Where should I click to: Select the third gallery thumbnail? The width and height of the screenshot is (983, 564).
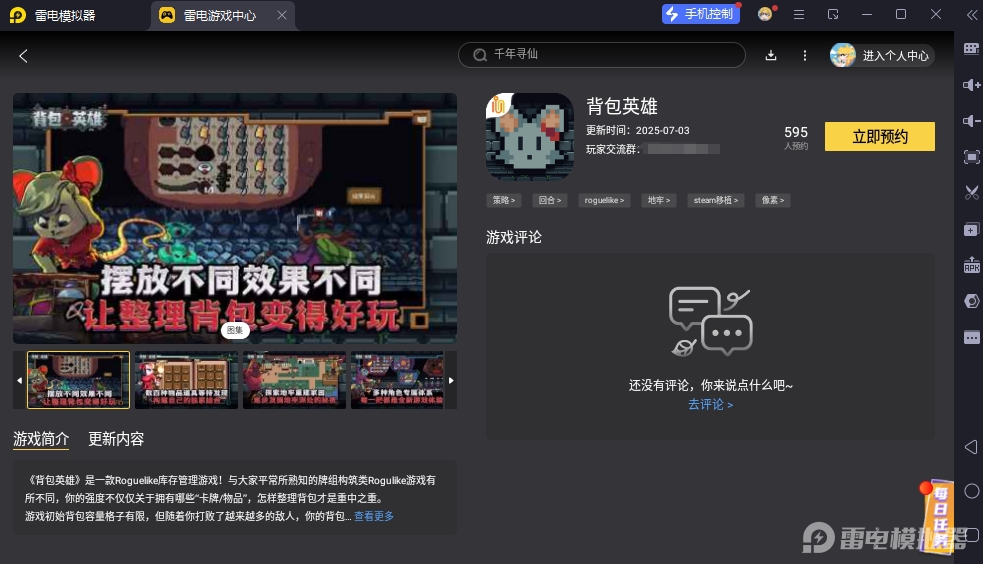point(294,380)
